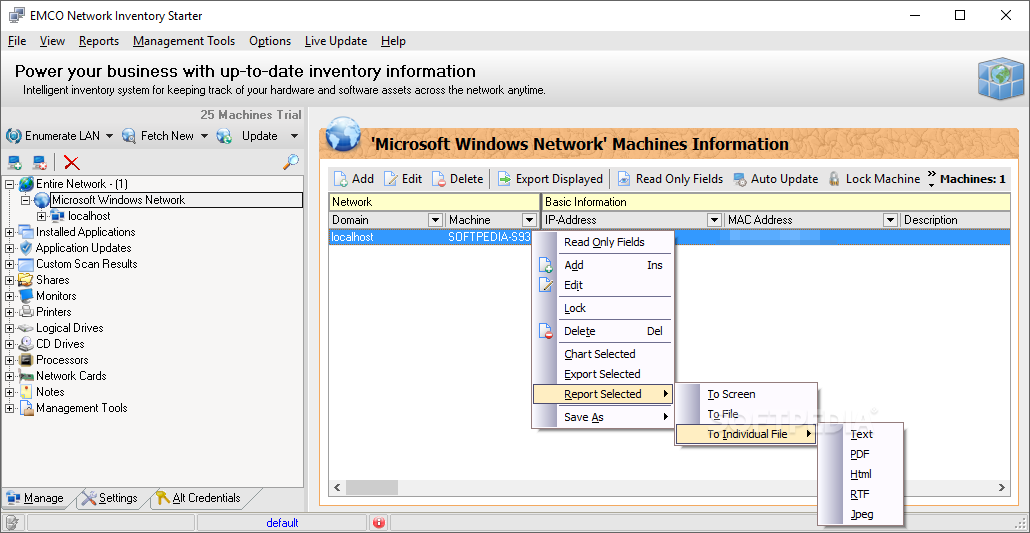Select CD Drives in the tree
The width and height of the screenshot is (1030, 533).
click(x=60, y=344)
